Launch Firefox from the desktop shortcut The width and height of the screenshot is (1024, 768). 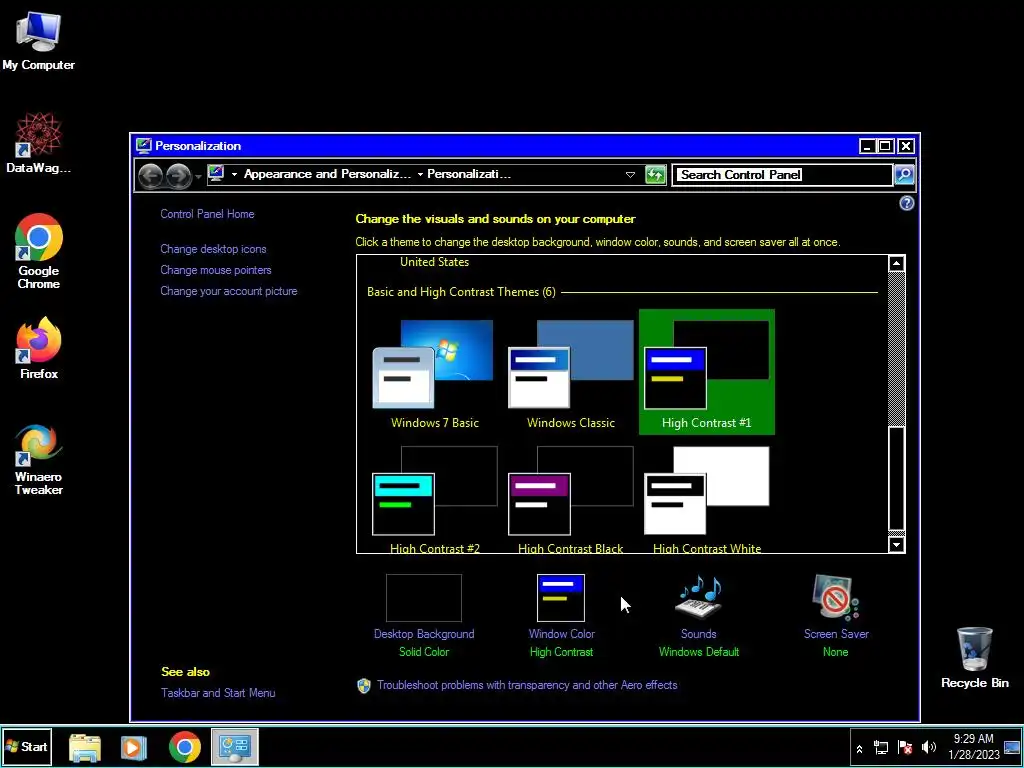pos(39,348)
